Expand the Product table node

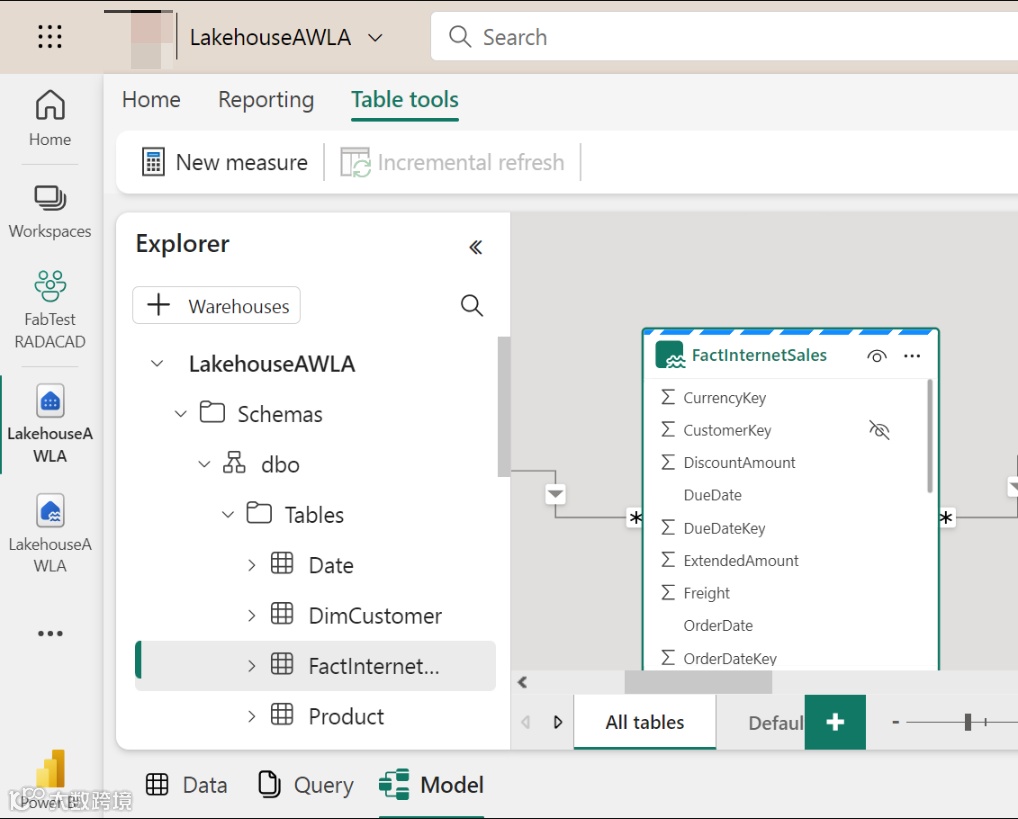pos(252,716)
